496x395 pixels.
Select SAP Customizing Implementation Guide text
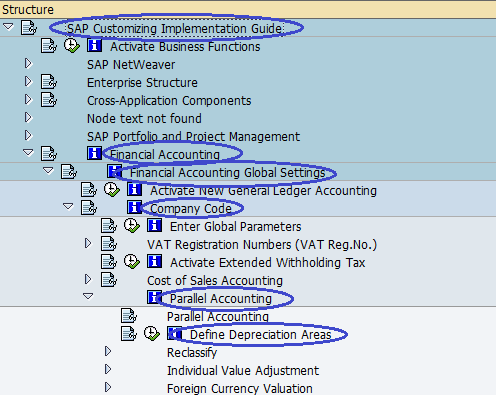(174, 28)
